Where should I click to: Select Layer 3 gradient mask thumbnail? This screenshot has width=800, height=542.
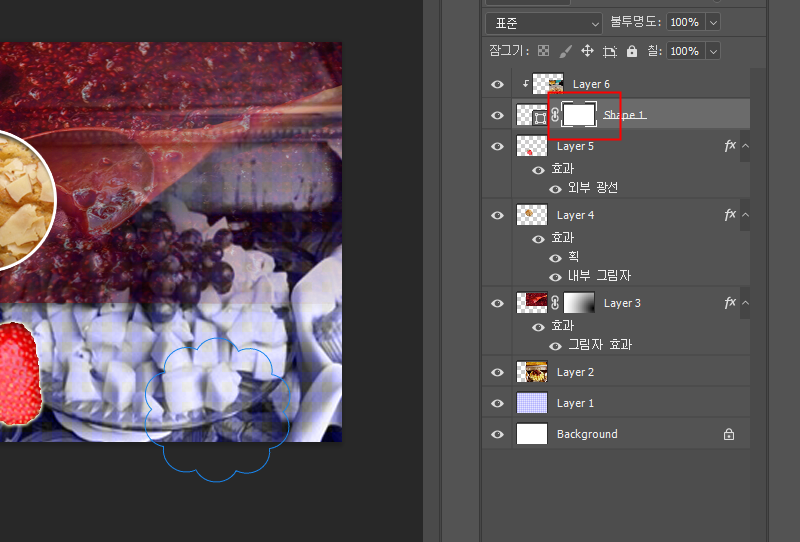tap(579, 303)
